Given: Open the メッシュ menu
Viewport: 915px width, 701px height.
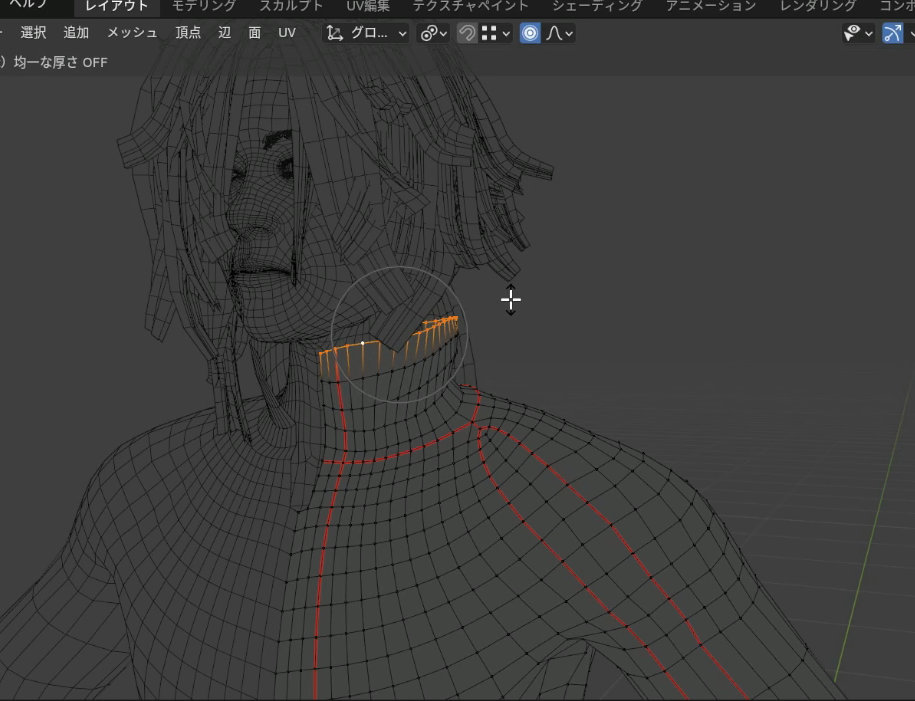Looking at the screenshot, I should [132, 33].
